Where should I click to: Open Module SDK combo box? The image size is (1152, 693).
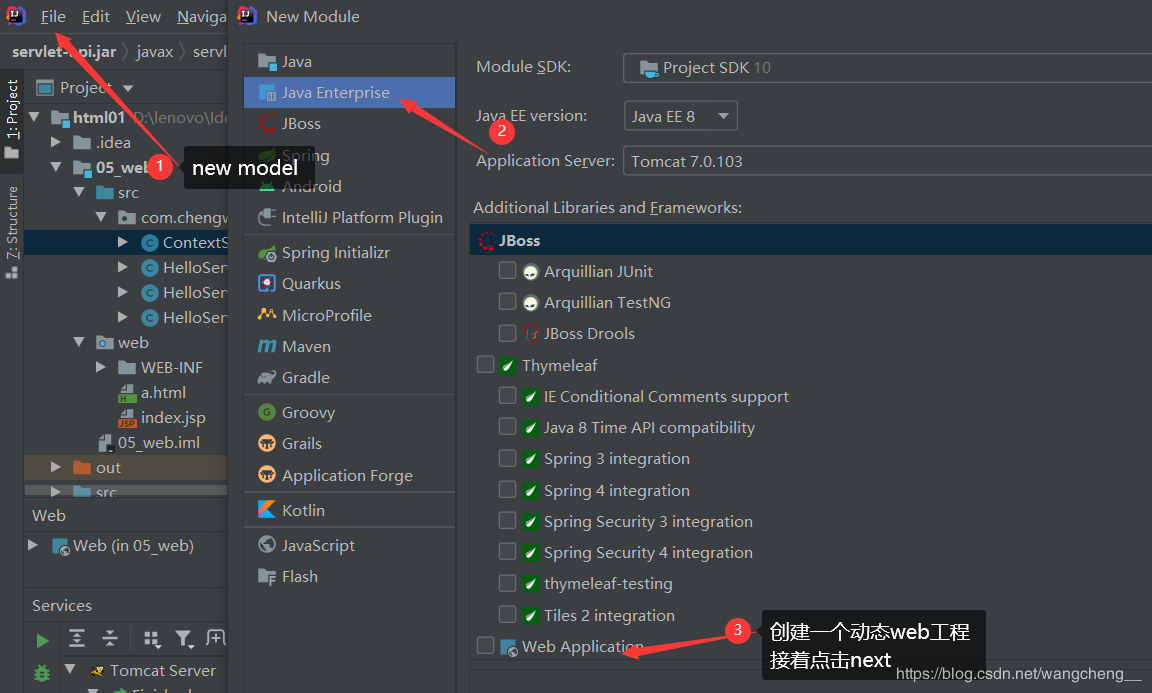[887, 68]
